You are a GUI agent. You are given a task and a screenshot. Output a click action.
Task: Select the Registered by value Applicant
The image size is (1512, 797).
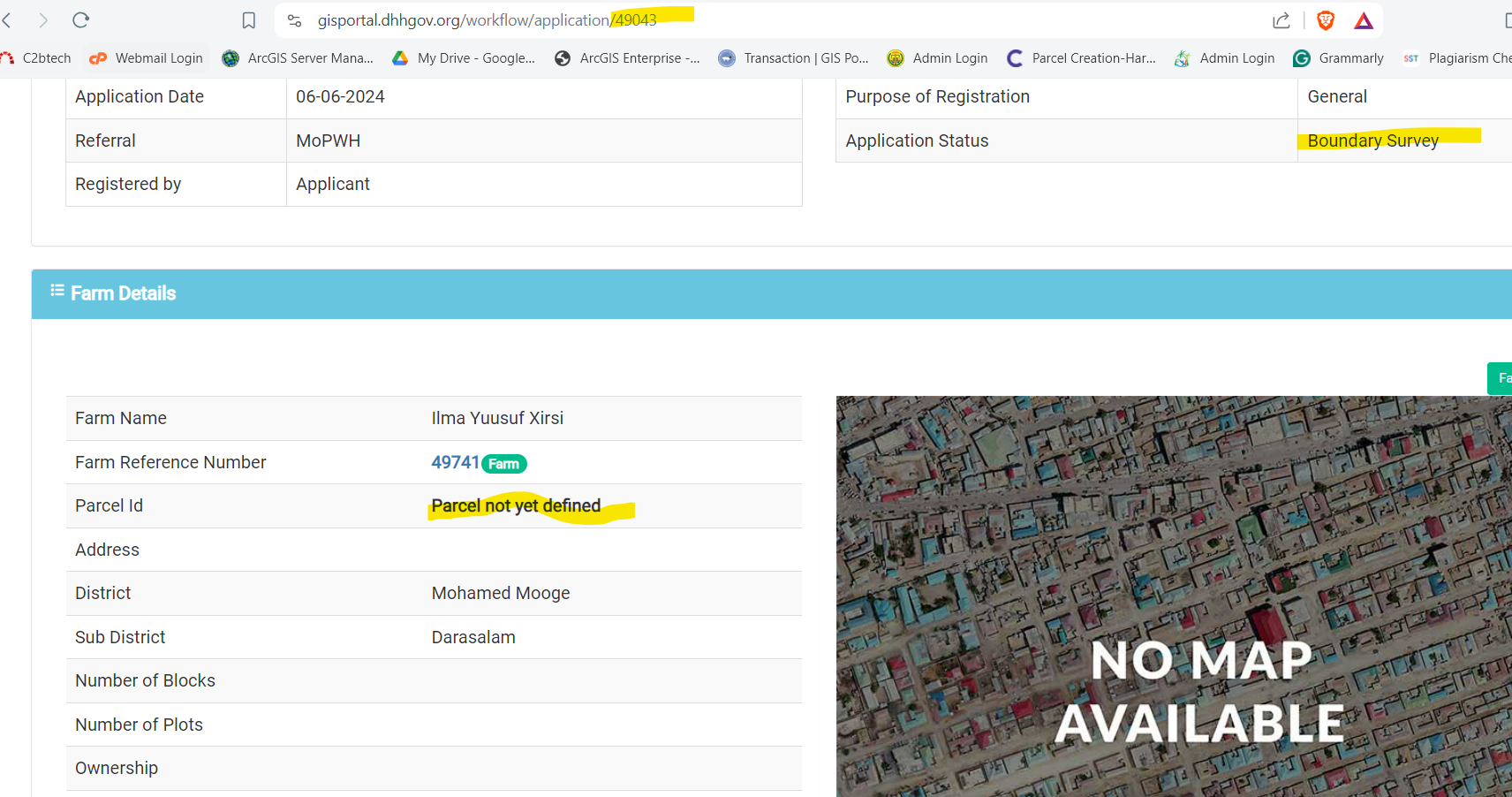(333, 184)
